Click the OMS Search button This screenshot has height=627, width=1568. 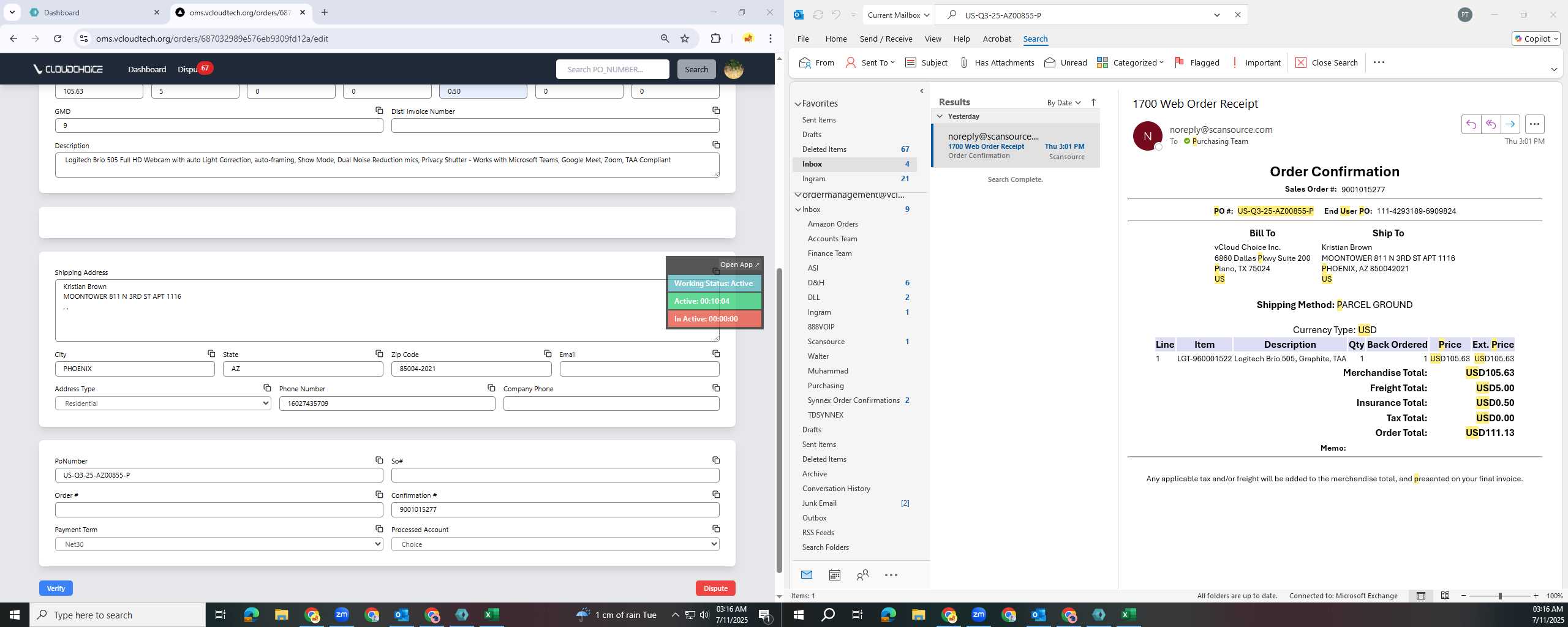pyautogui.click(x=696, y=69)
